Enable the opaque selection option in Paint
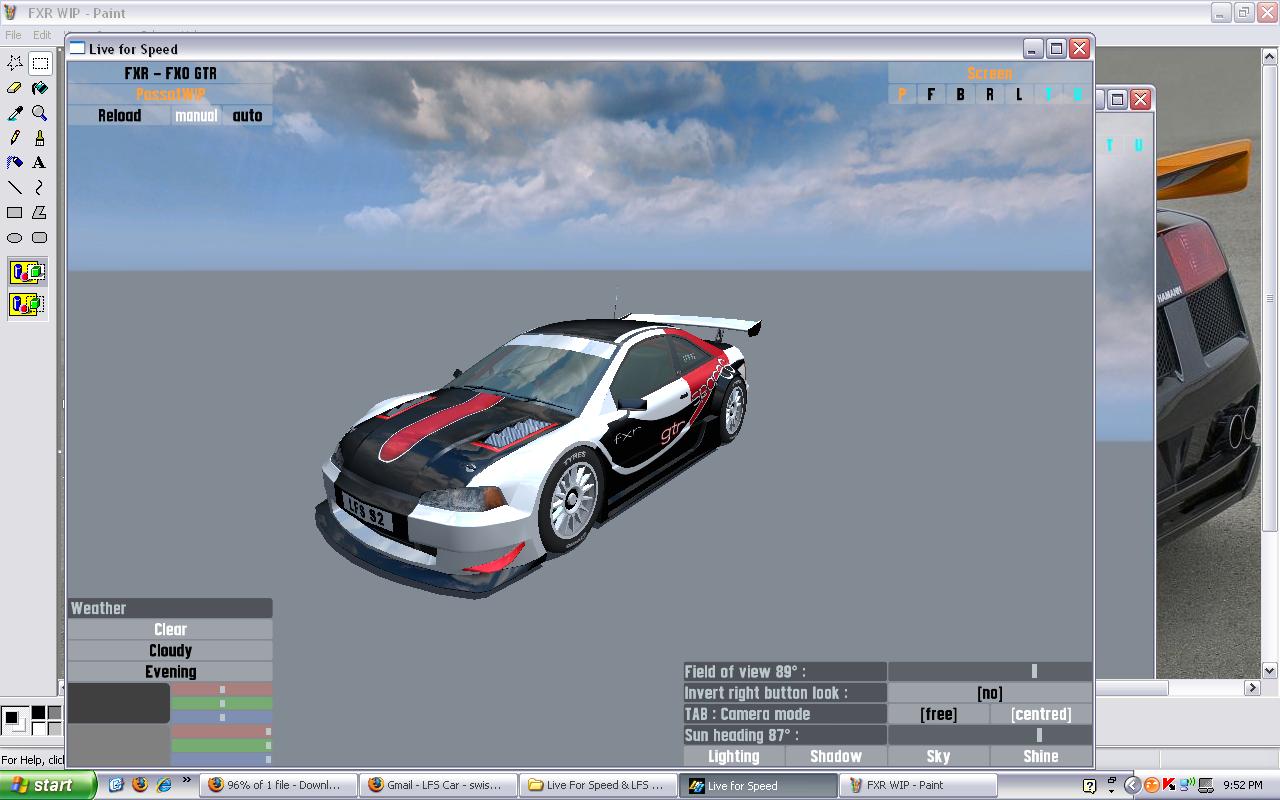 pos(27,272)
